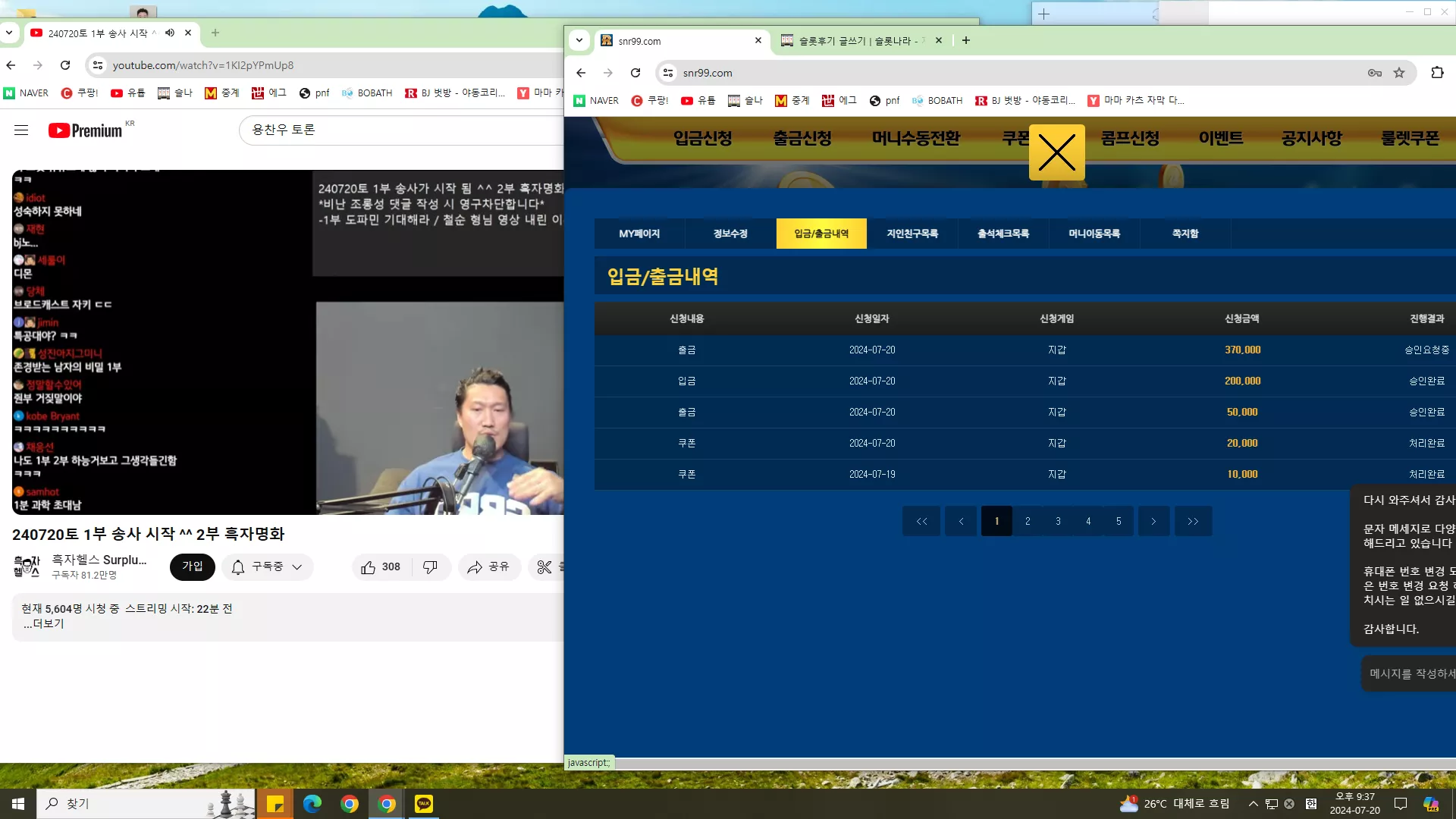The width and height of the screenshot is (1456, 819).
Task: Open the 출금신청 menu item
Action: (802, 138)
